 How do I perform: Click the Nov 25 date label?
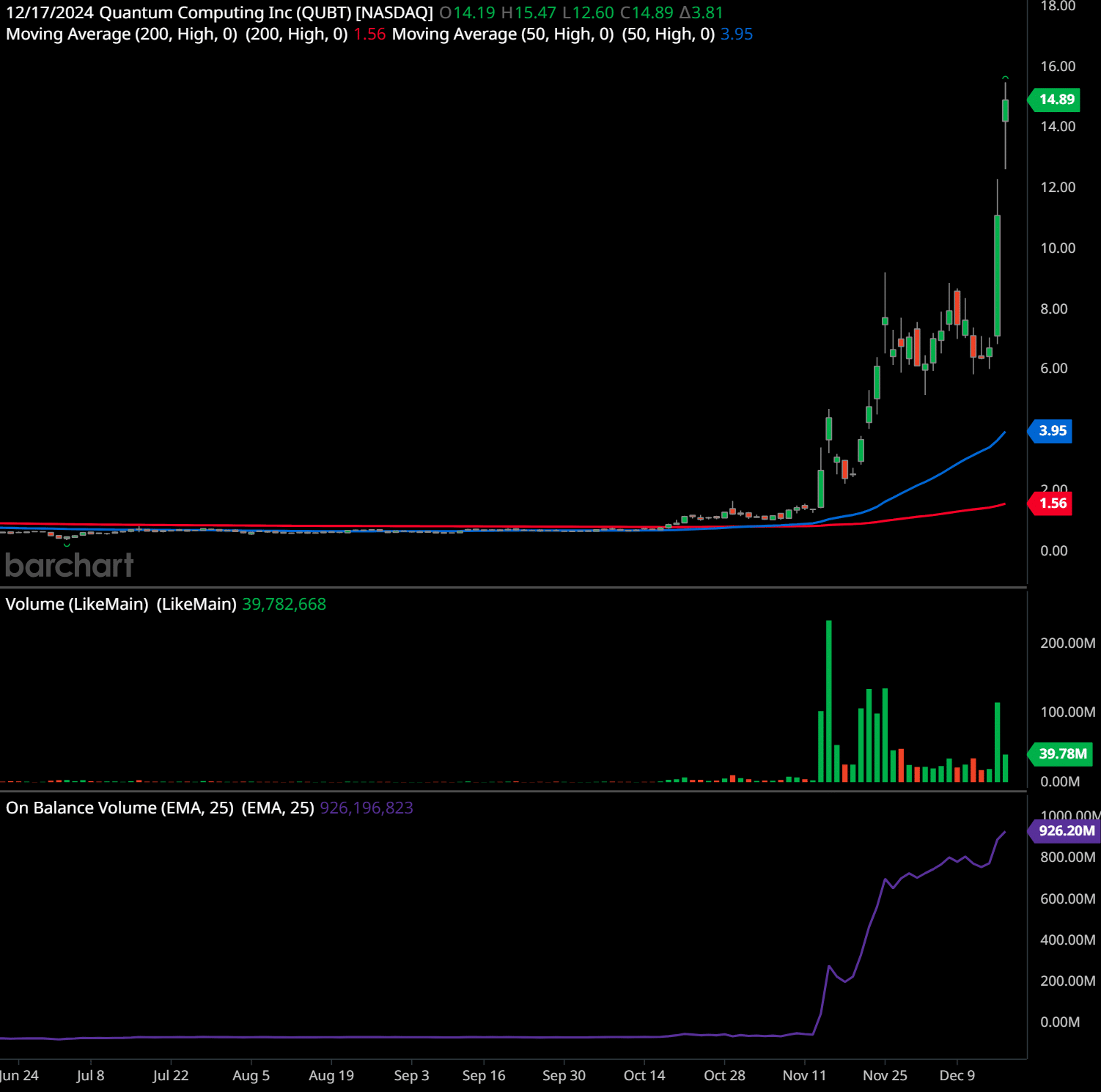[885, 1076]
